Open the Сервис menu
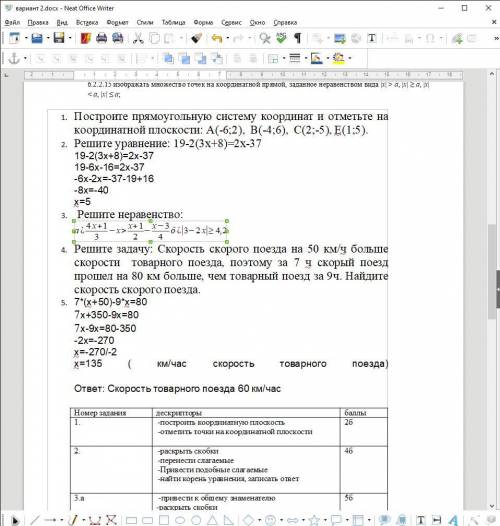500x526 pixels. tap(232, 22)
